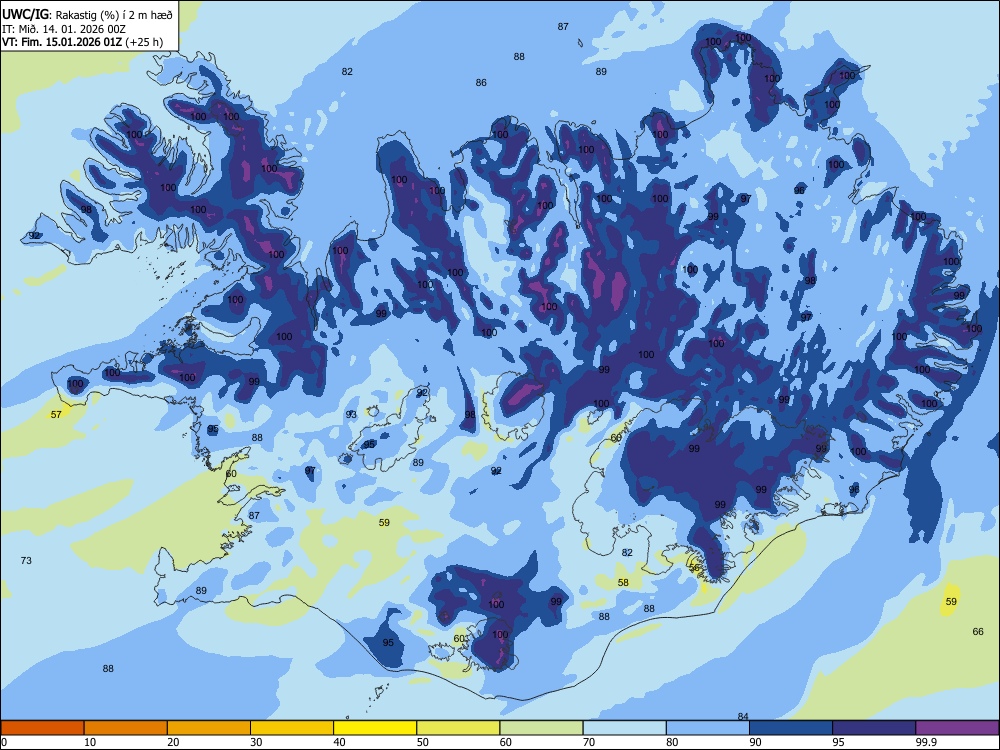1000x750 pixels.
Task: Click the pale blue 70–80 legend swatch
Action: pos(624,728)
